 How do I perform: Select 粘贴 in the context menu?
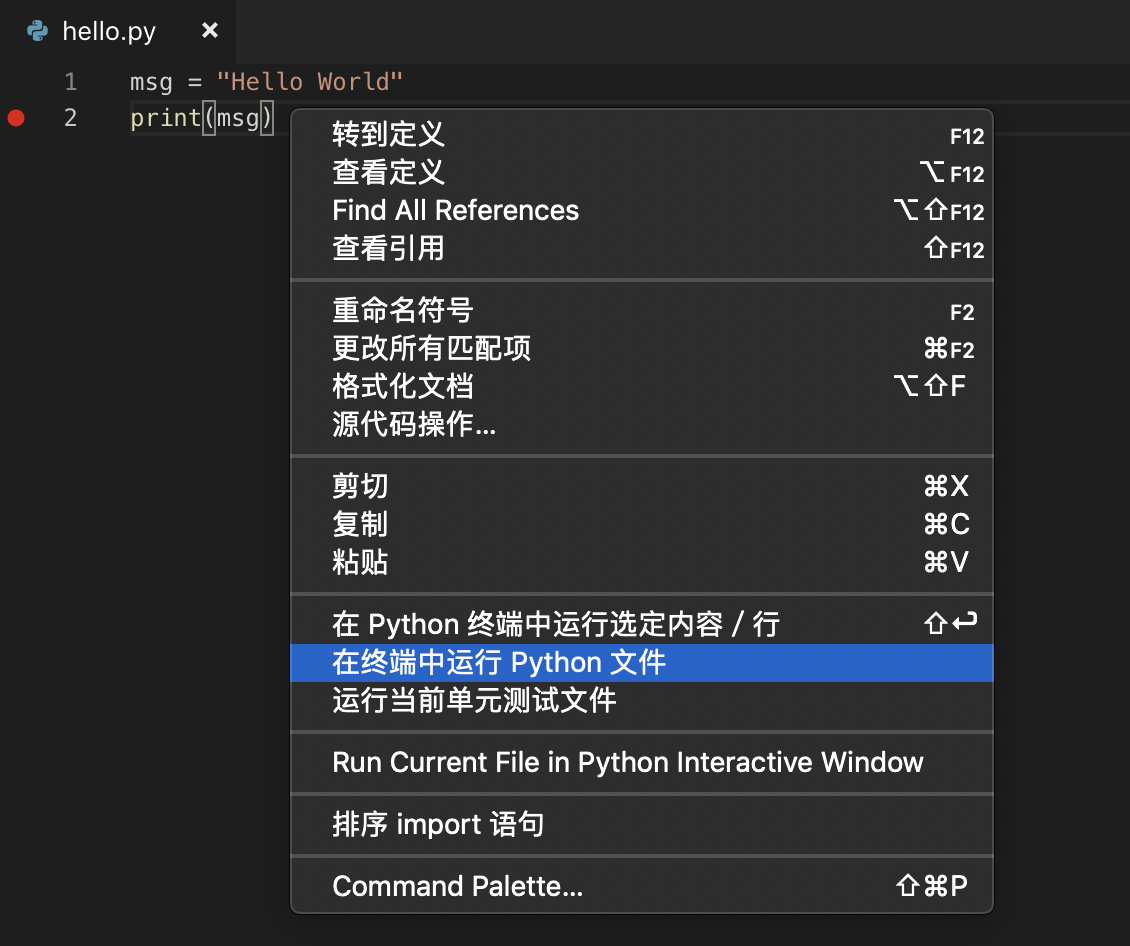pos(641,562)
